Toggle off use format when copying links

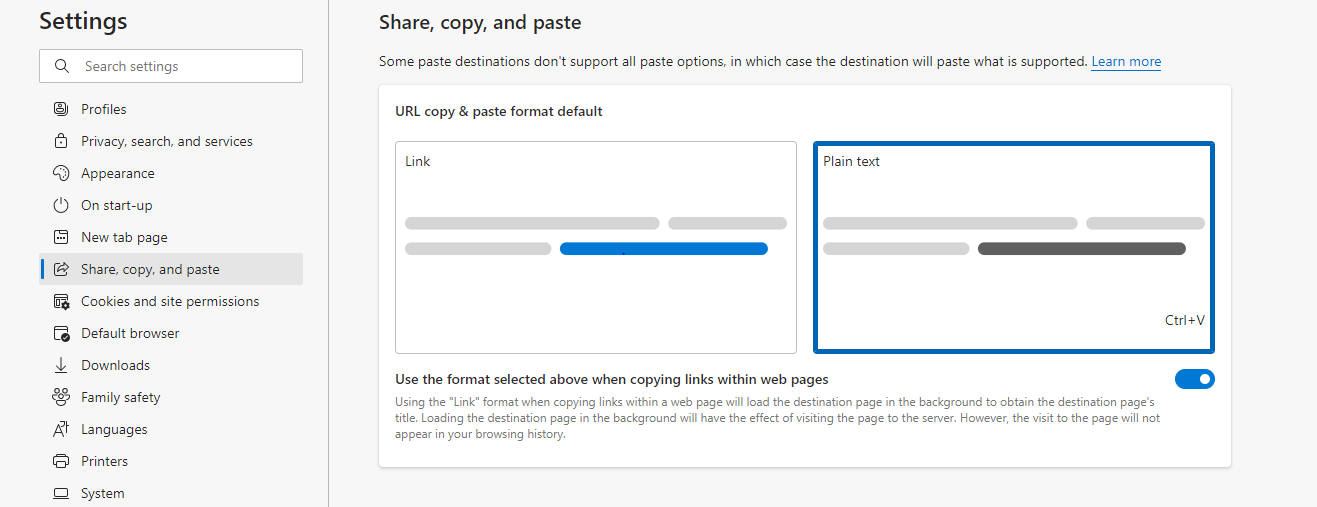(1195, 379)
